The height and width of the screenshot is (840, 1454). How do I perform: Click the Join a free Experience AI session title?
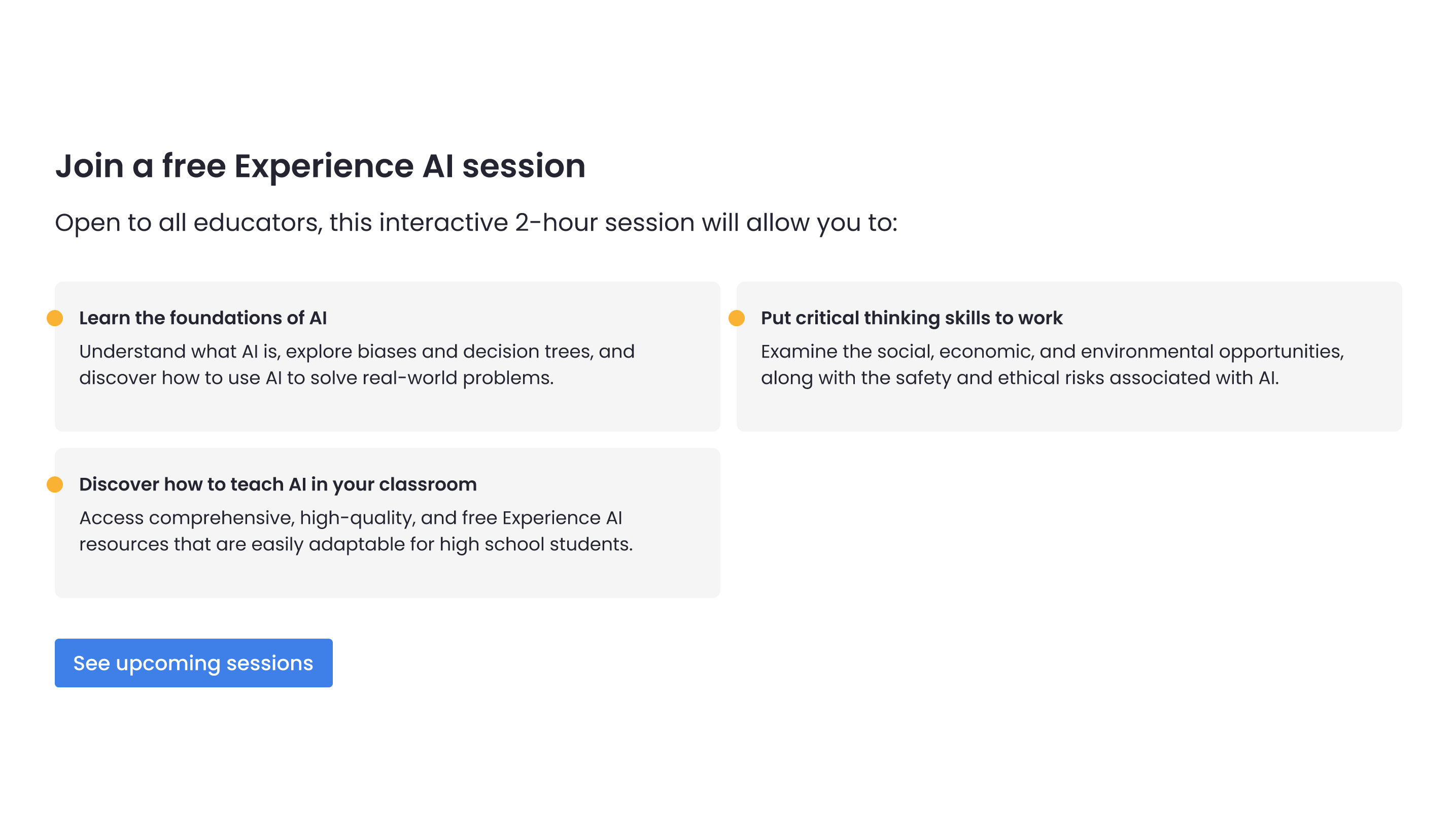coord(320,166)
